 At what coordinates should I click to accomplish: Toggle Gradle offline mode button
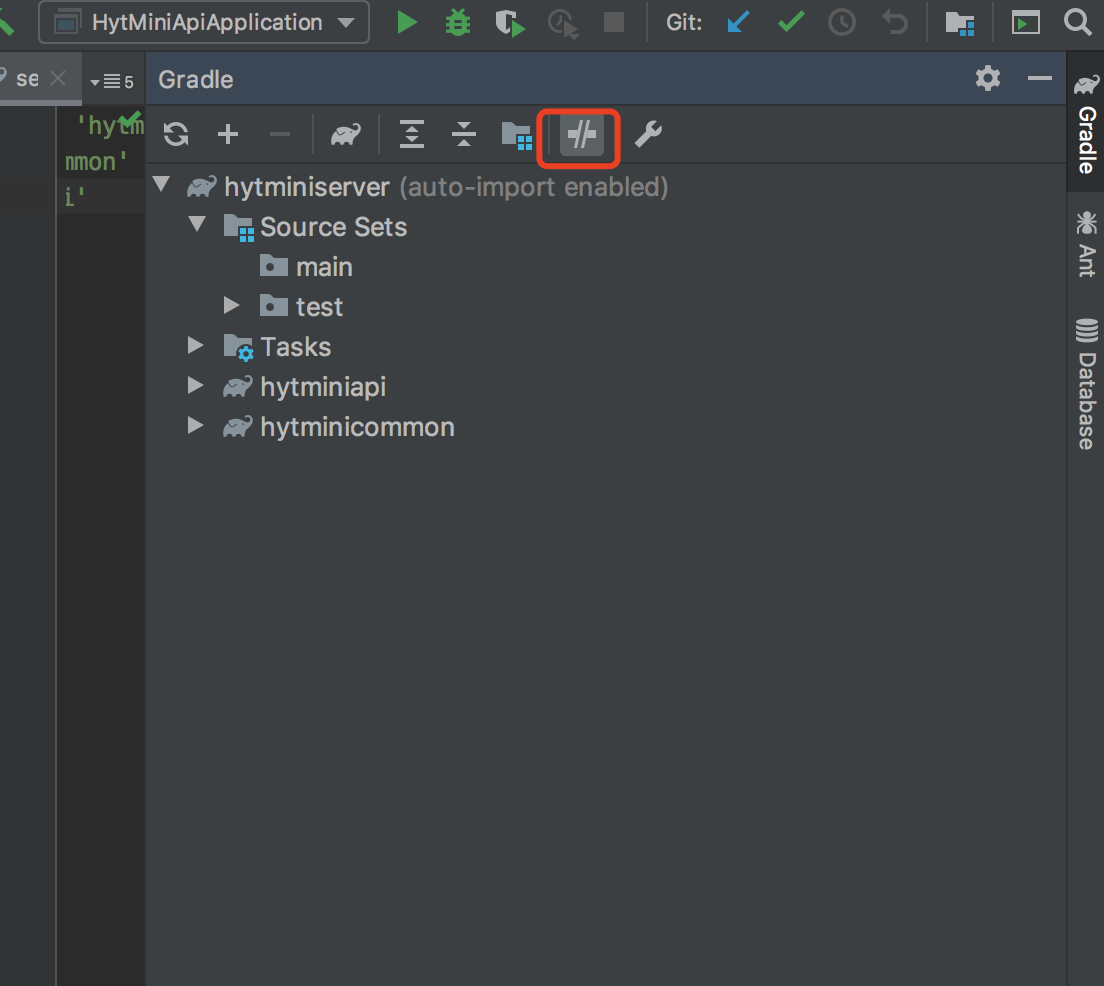pyautogui.click(x=582, y=135)
